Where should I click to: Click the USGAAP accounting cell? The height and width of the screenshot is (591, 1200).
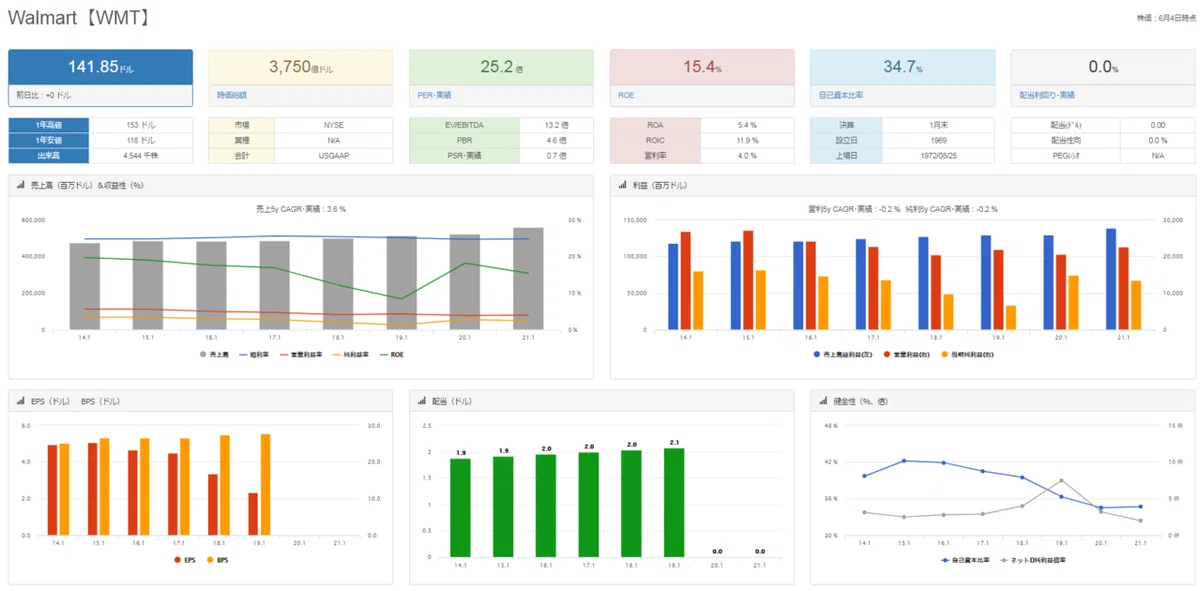pos(333,156)
